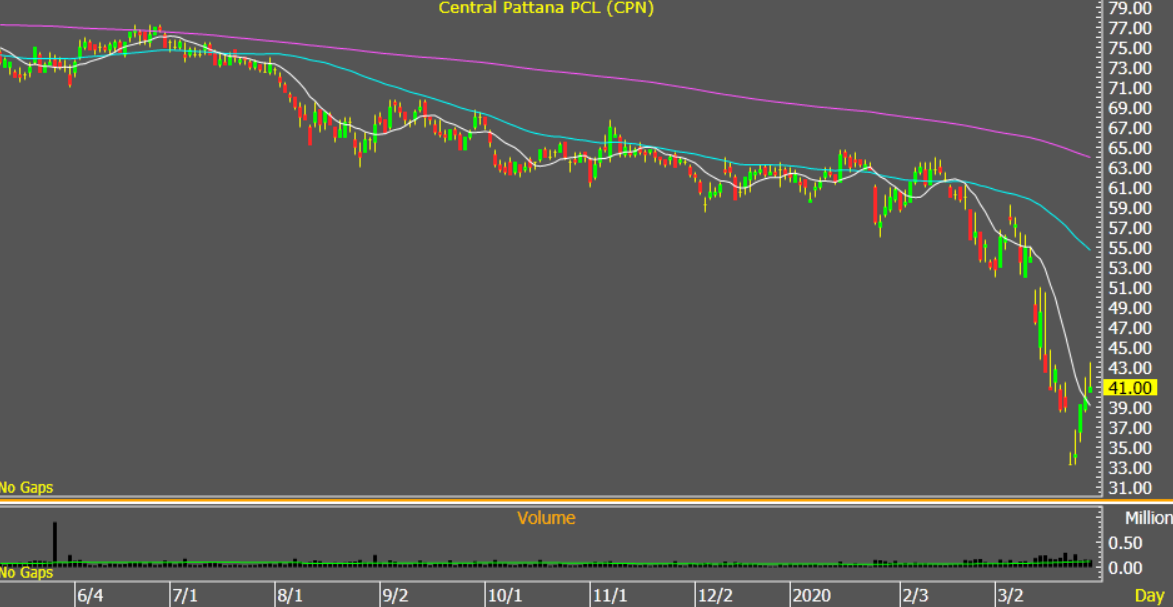Click the Day timeframe label

pos(1149,596)
